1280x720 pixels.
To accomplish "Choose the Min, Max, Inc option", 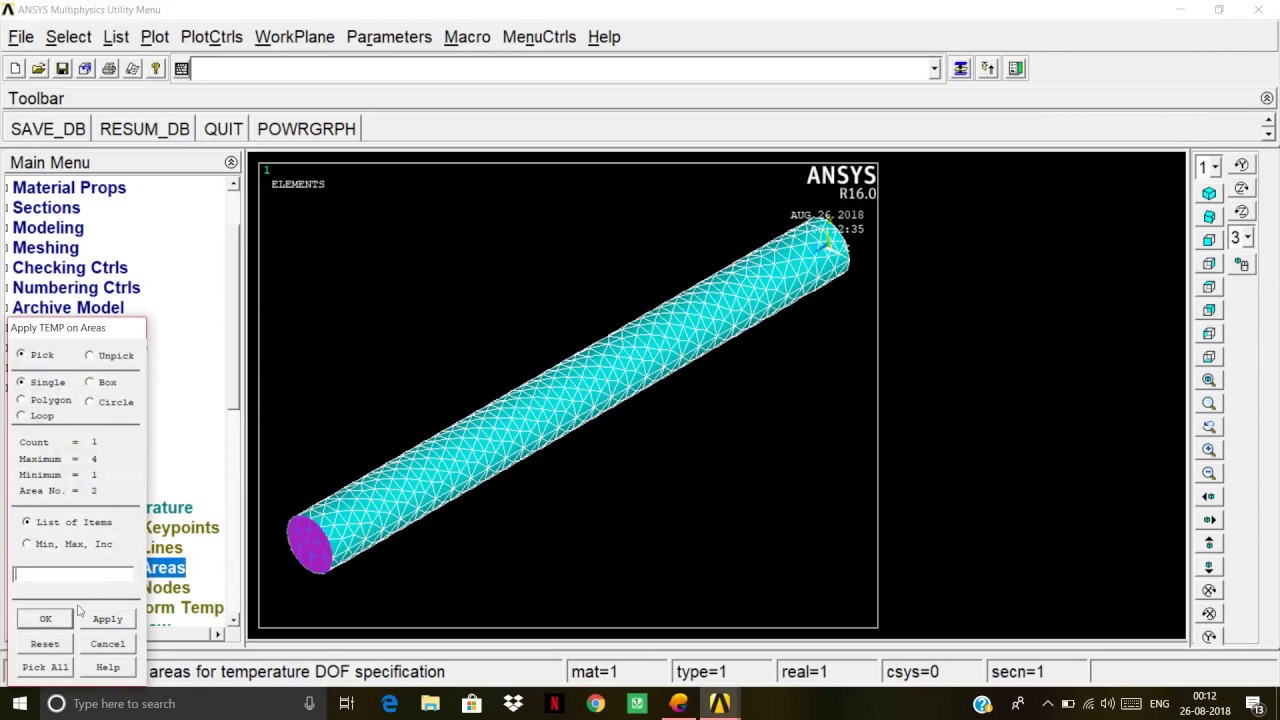I will pos(27,544).
